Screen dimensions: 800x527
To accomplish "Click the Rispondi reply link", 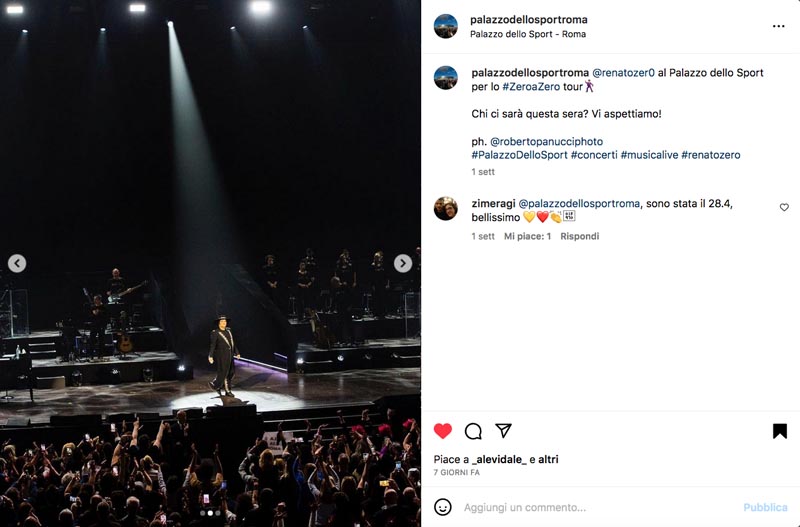I will pyautogui.click(x=580, y=236).
